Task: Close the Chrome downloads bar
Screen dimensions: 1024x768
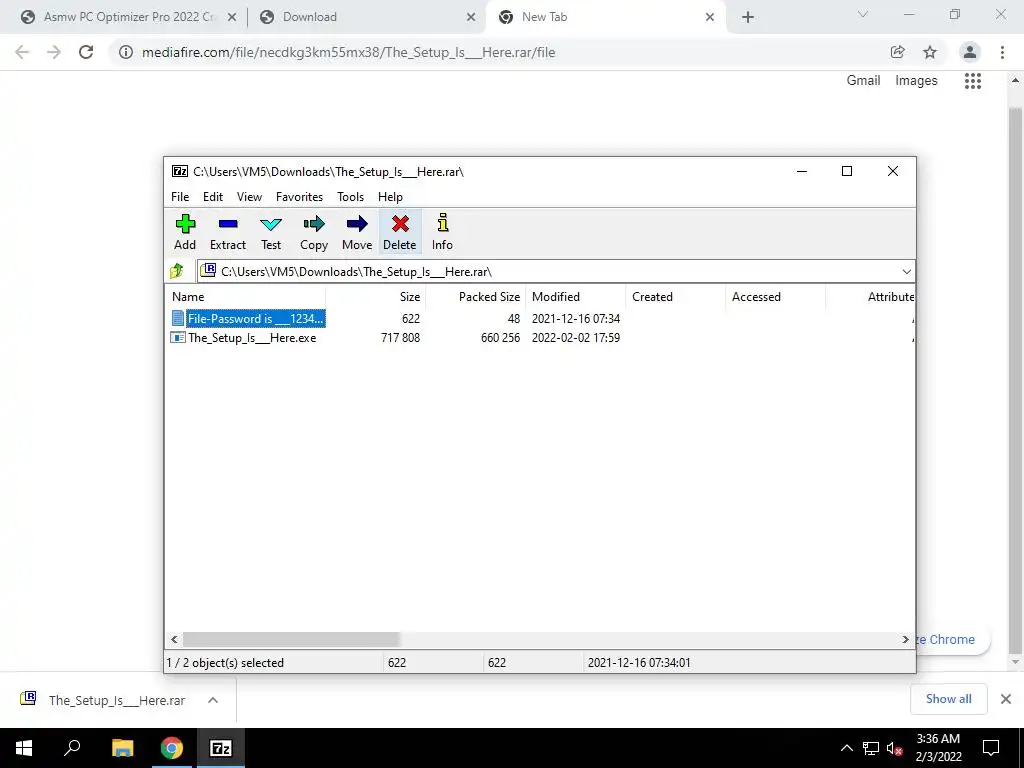Action: click(x=1006, y=699)
